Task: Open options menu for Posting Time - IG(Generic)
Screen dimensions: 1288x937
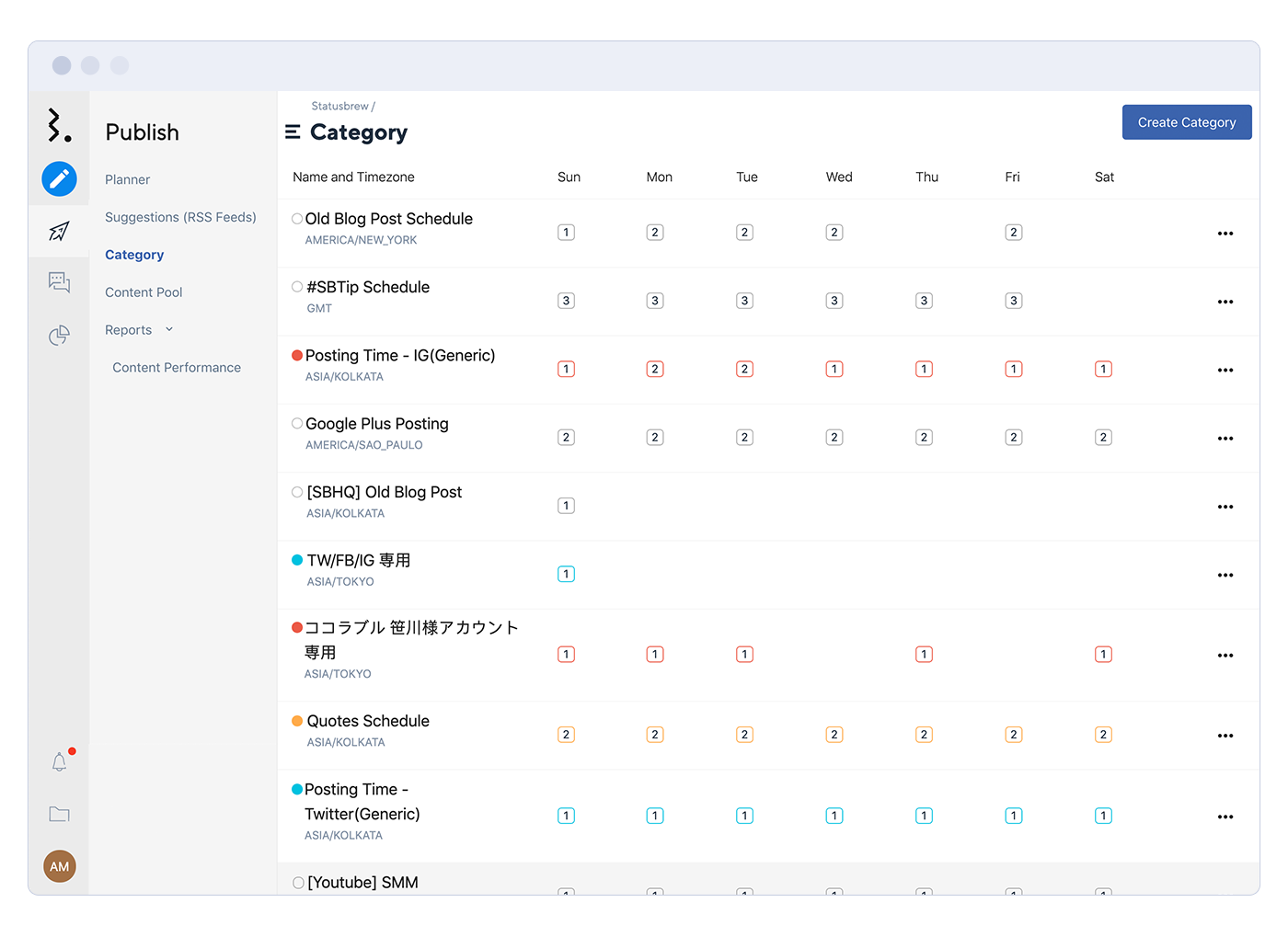Action: pyautogui.click(x=1225, y=369)
